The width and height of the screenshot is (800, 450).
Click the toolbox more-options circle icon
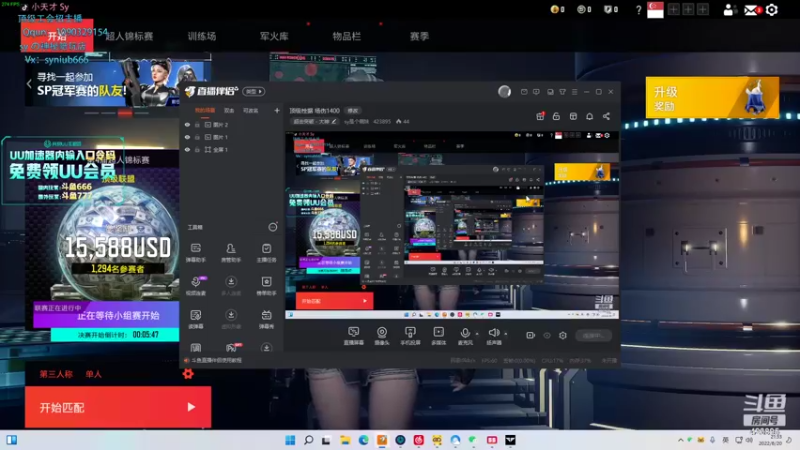tap(273, 227)
